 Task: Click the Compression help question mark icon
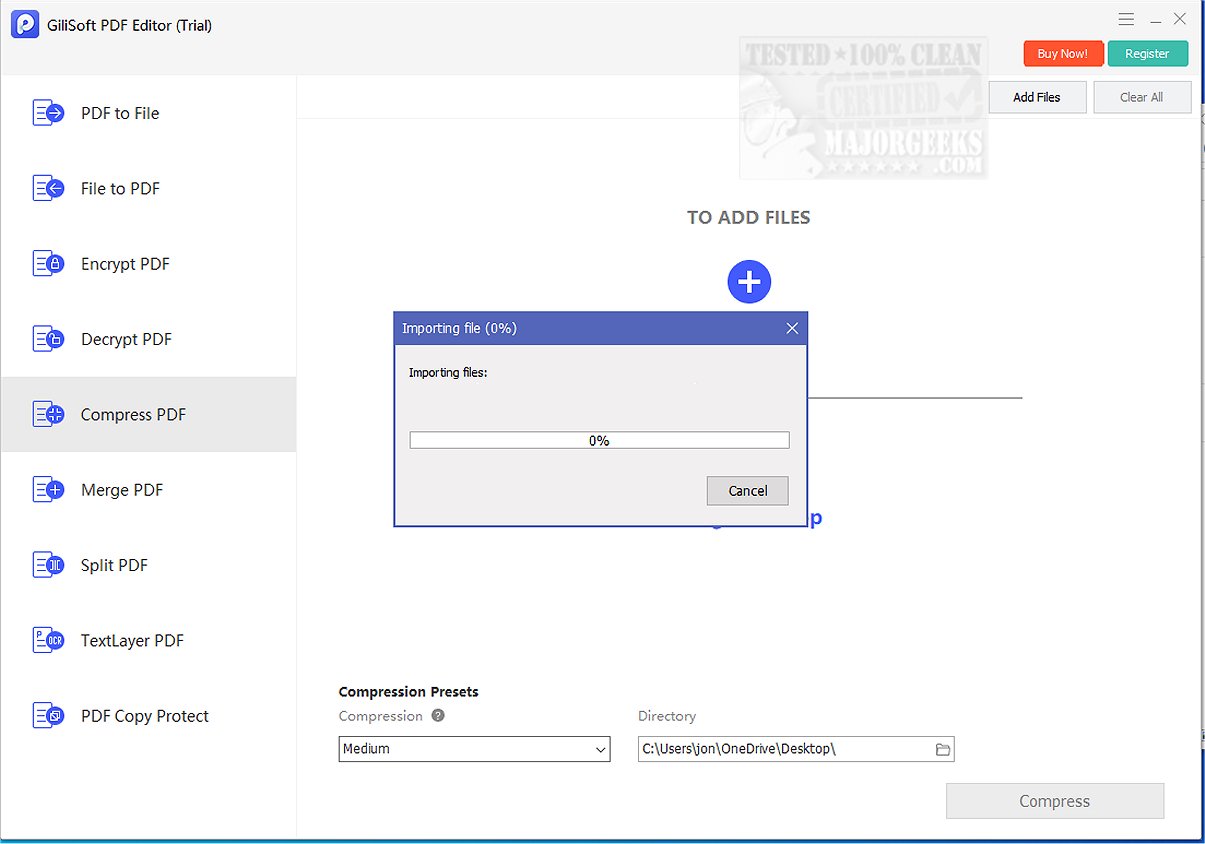coord(437,716)
